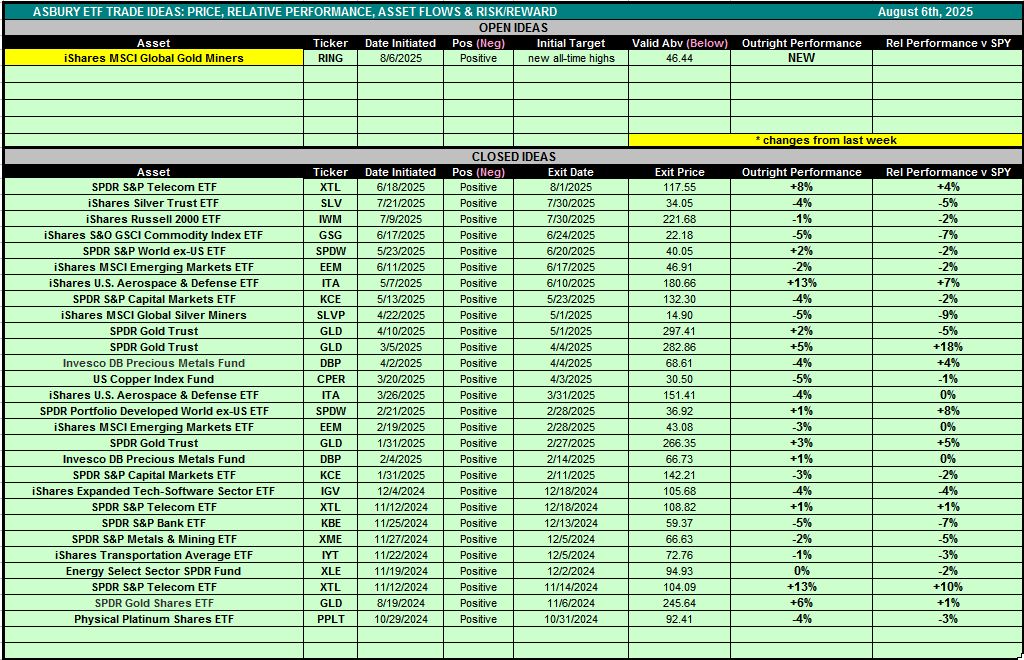Viewport: 1024px width, 660px height.
Task: Click the yellow 'changes from last week' note
Action: coord(825,140)
